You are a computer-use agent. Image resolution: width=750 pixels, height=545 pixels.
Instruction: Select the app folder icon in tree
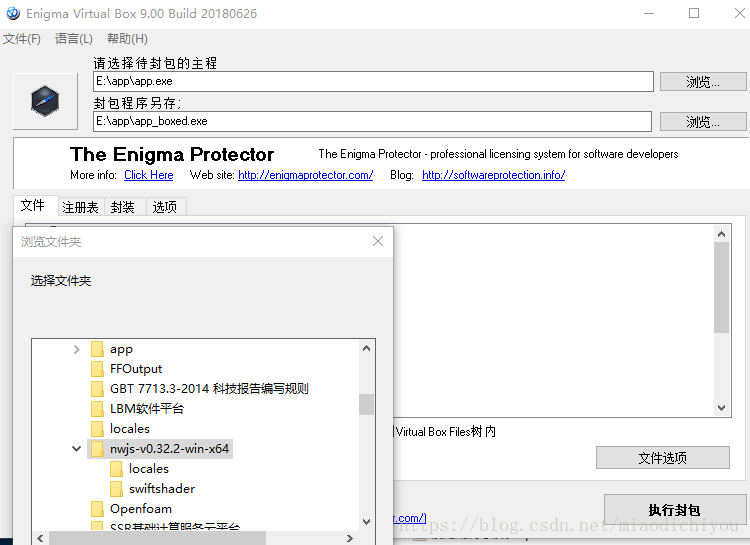97,349
